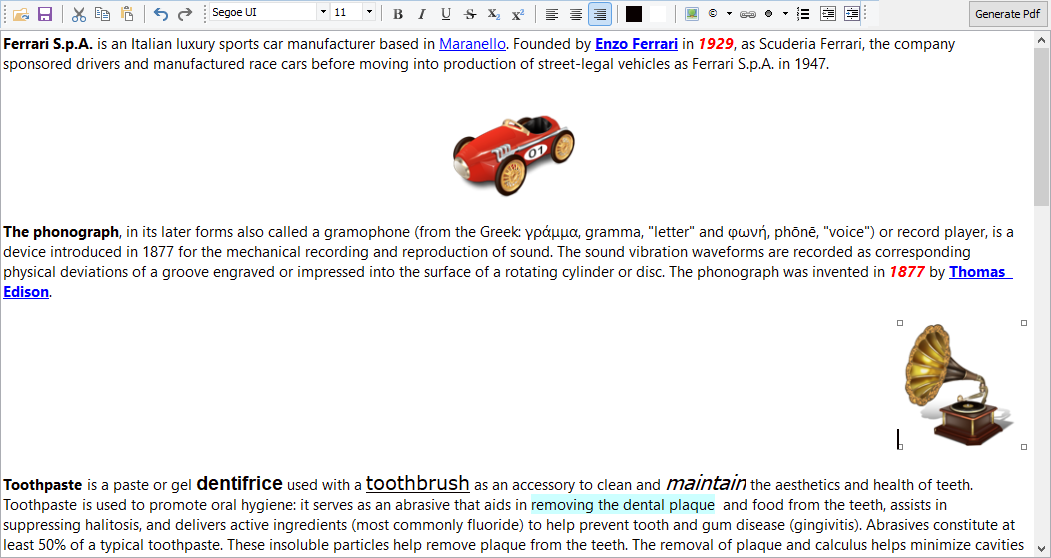This screenshot has height=558, width=1051.
Task: Undo the last action
Action: coord(161,14)
